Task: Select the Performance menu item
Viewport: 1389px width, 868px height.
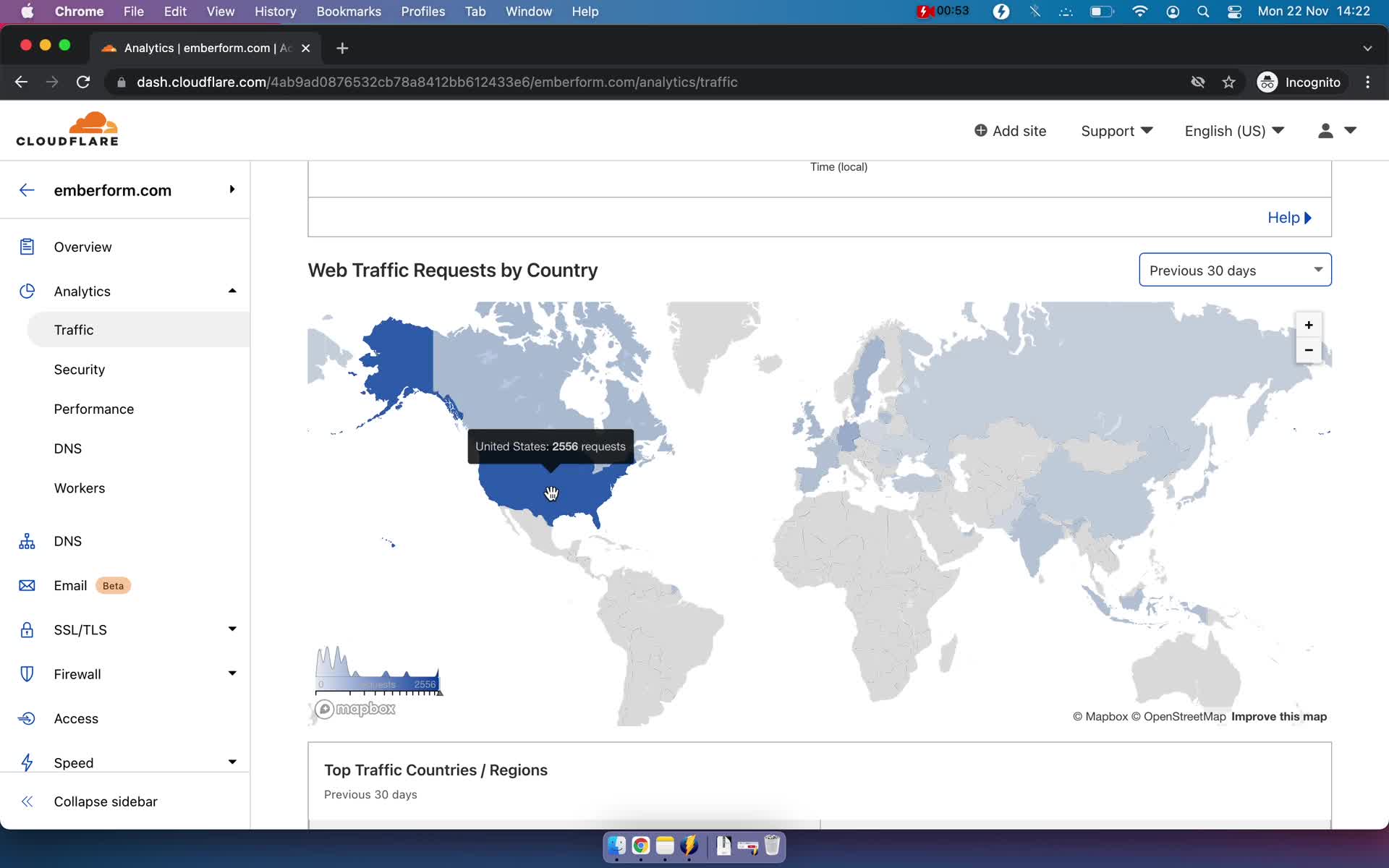Action: 94,409
